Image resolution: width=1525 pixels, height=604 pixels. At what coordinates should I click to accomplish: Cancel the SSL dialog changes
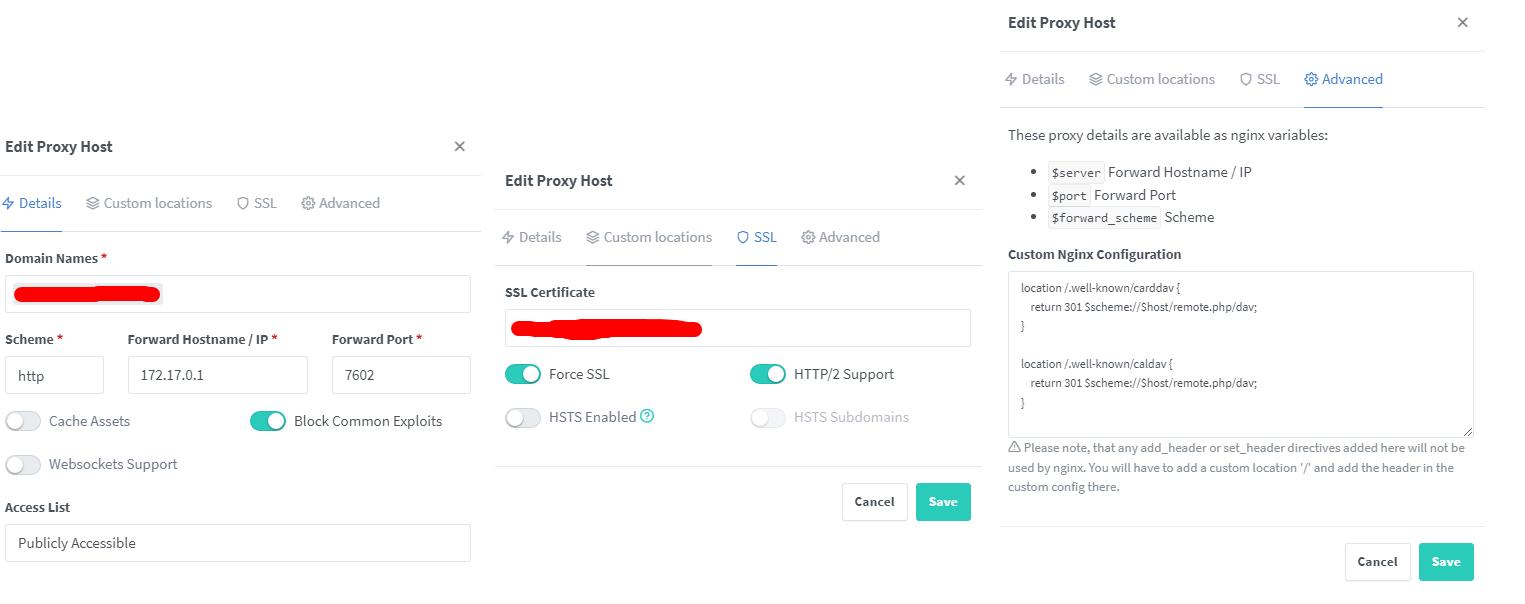tap(874, 501)
